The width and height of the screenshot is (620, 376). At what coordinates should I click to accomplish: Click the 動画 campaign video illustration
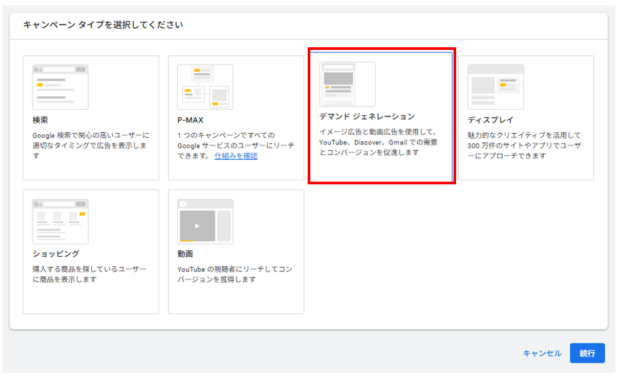[205, 221]
